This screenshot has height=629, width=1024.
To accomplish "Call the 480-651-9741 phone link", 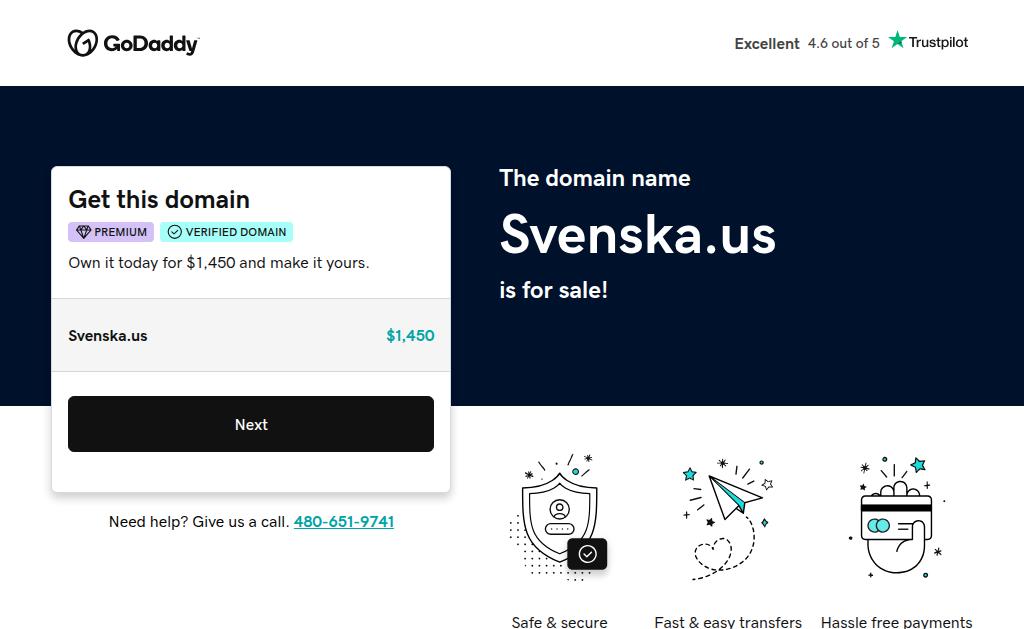I will click(x=344, y=522).
